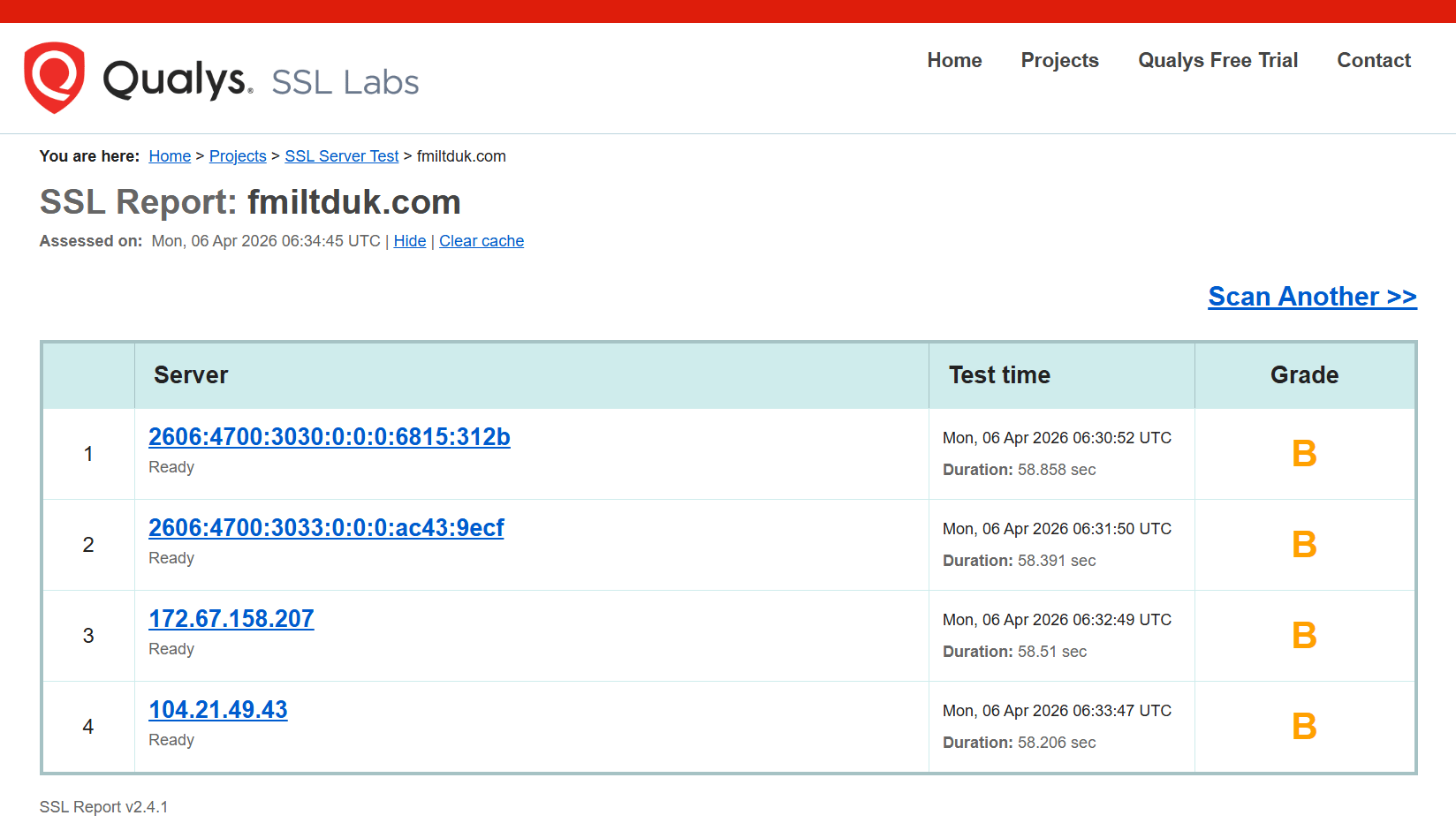Select Duration 58.206 sec text
The width and height of the screenshot is (1456, 823).
click(1019, 743)
